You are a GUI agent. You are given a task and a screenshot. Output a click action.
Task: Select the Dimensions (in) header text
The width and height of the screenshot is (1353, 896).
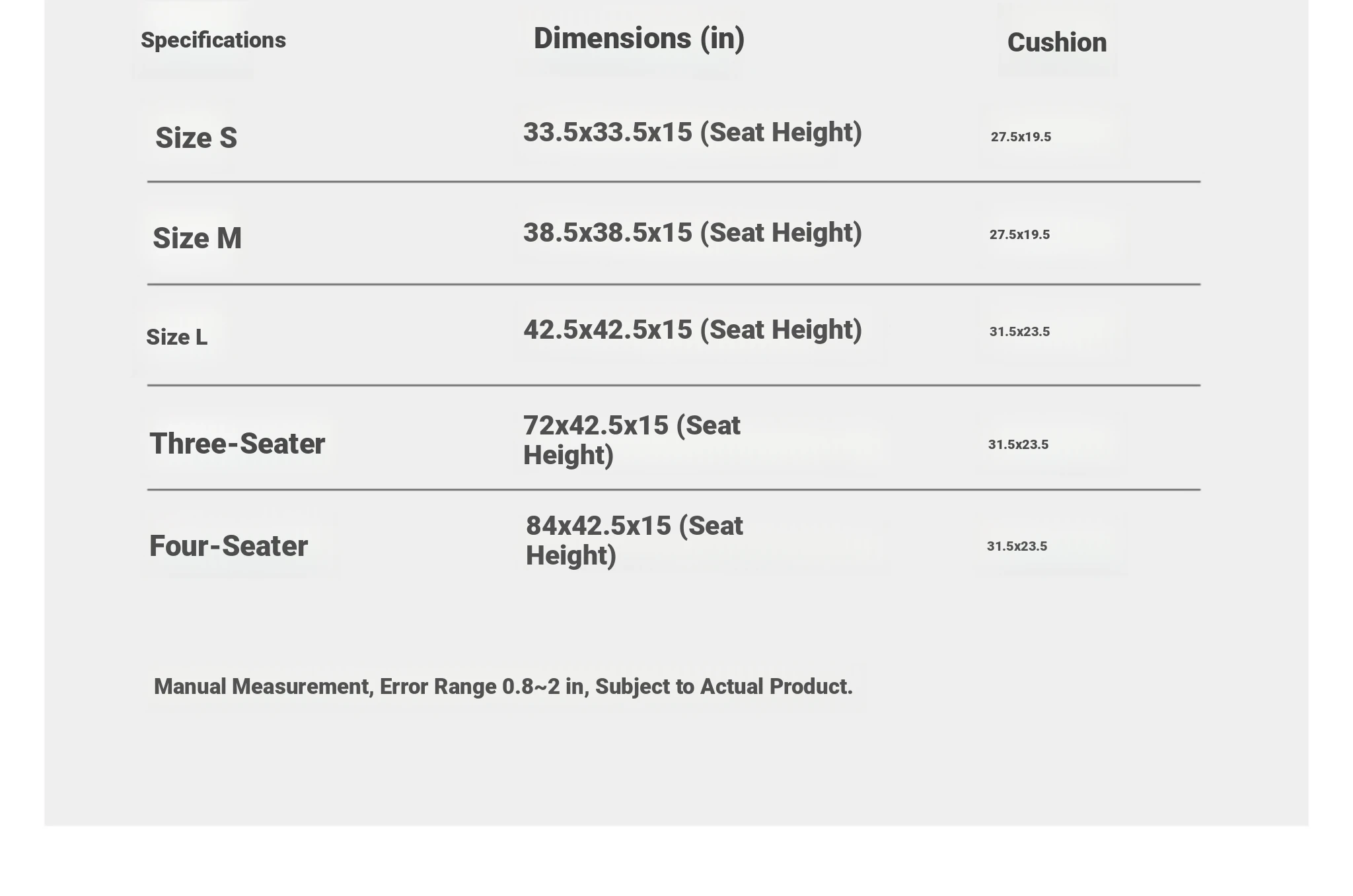point(639,39)
